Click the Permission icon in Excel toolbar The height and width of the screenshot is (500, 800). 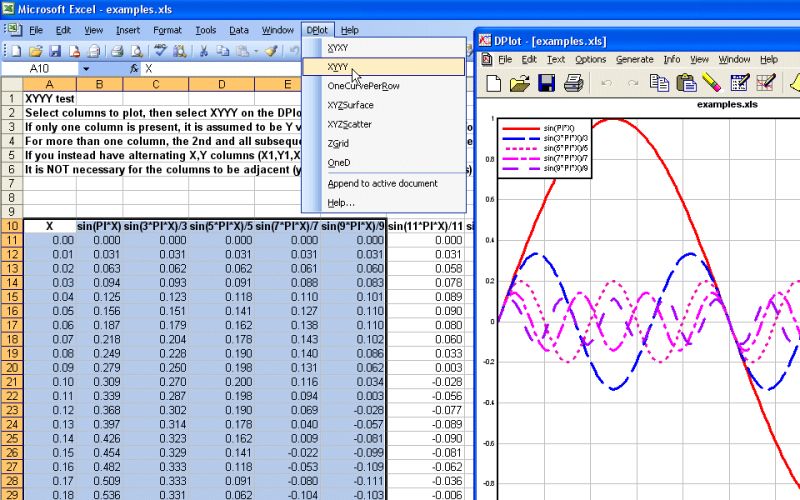(74, 51)
